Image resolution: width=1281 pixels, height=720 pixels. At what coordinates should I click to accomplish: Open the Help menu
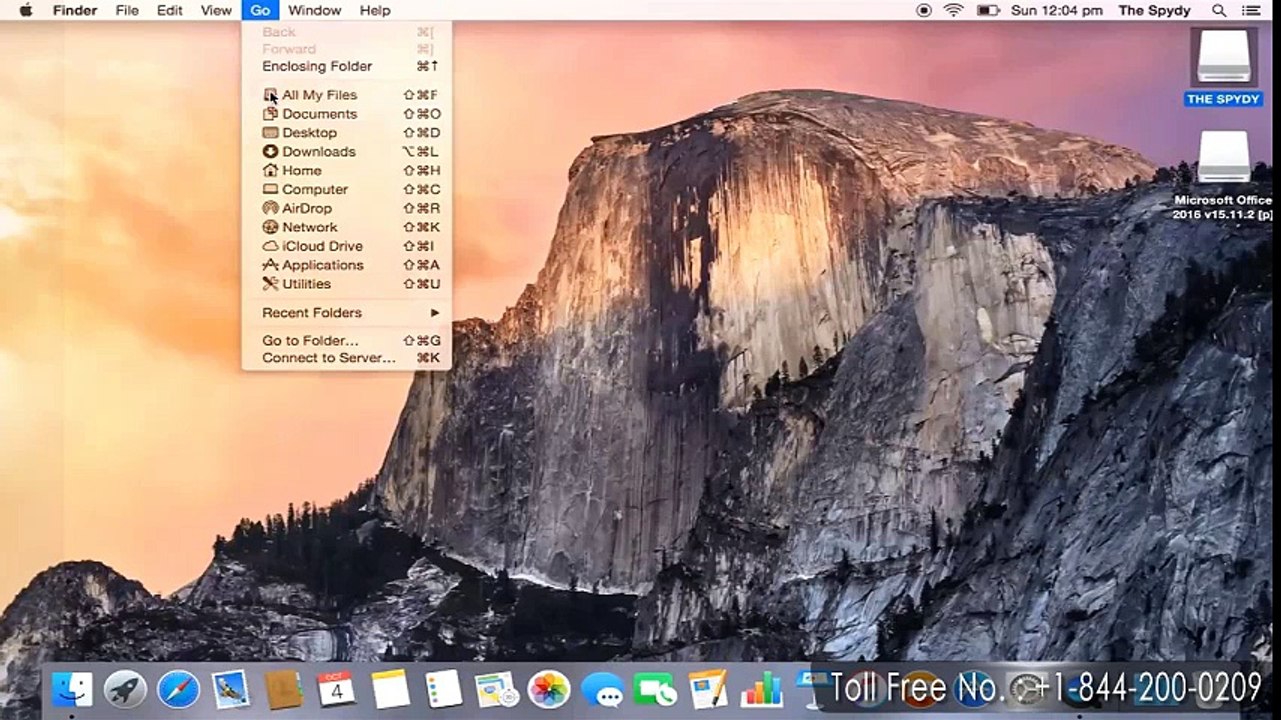coord(375,10)
